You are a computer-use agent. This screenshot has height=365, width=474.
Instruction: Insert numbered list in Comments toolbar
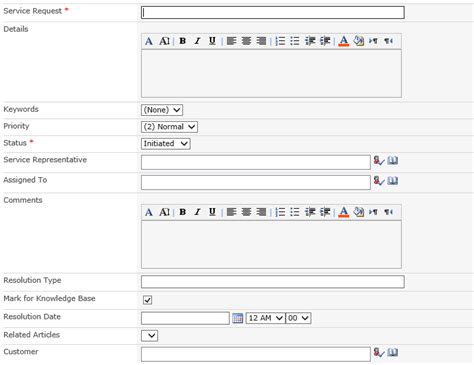pos(280,212)
